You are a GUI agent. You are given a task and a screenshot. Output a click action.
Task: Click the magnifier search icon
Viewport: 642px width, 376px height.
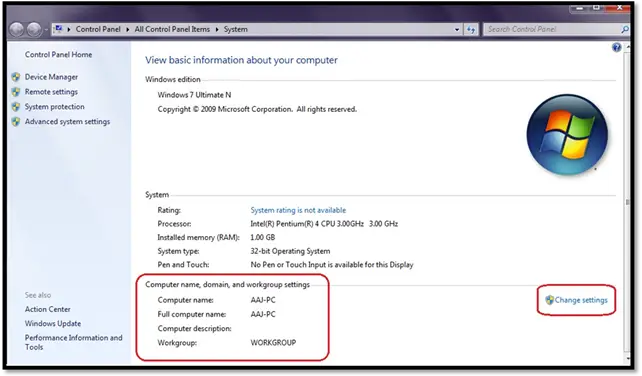pyautogui.click(x=625, y=29)
